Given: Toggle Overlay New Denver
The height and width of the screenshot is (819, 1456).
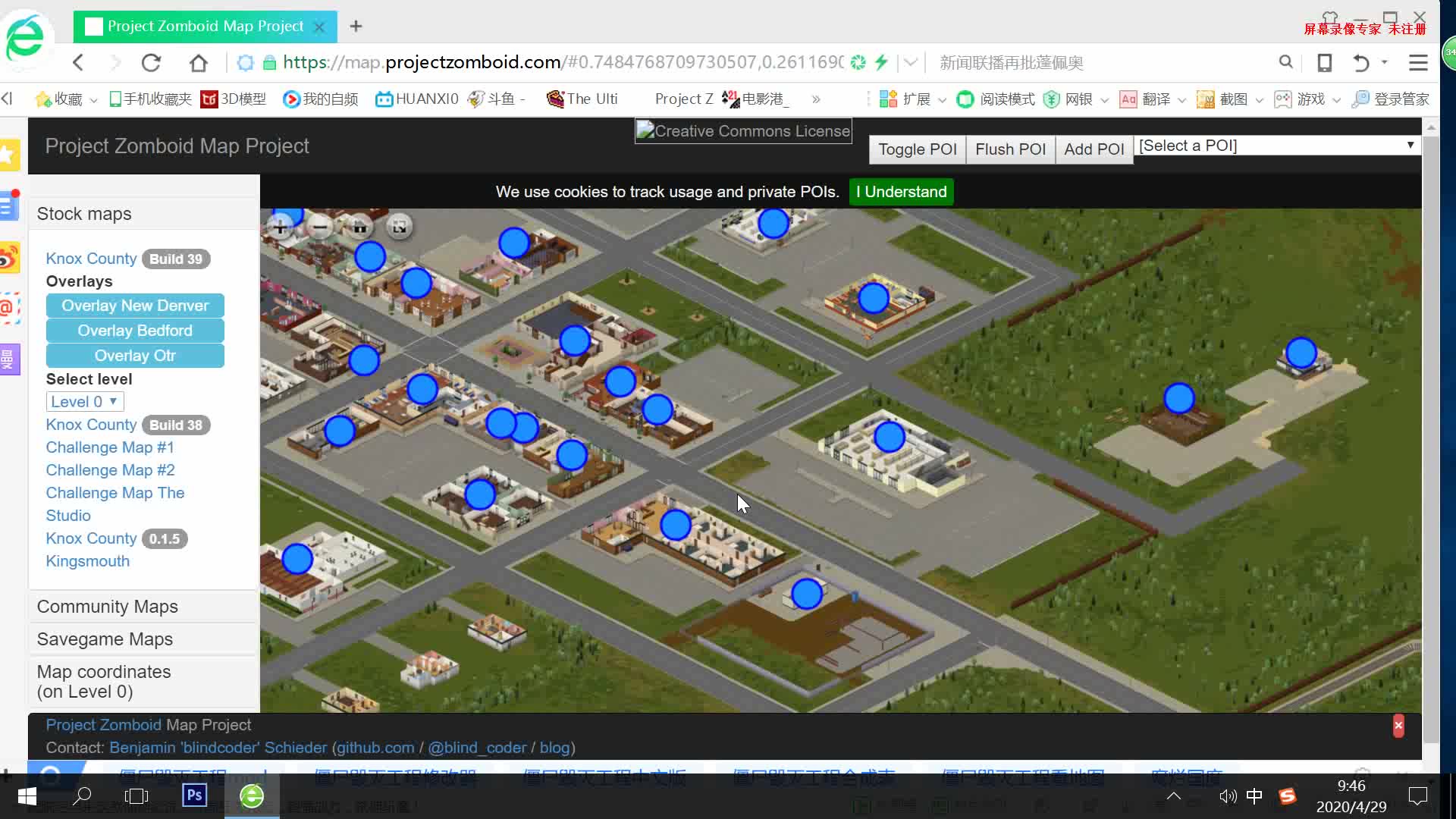Looking at the screenshot, I should pos(135,306).
